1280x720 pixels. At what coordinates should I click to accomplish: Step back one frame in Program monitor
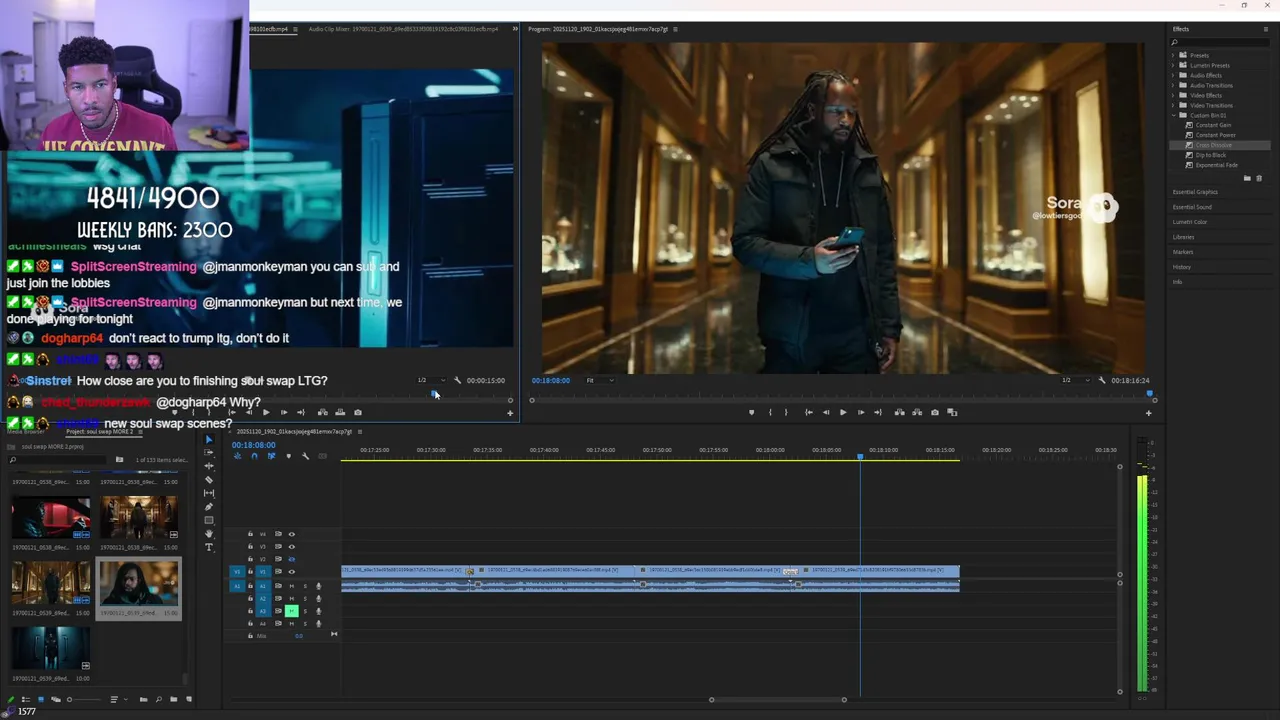[x=826, y=412]
